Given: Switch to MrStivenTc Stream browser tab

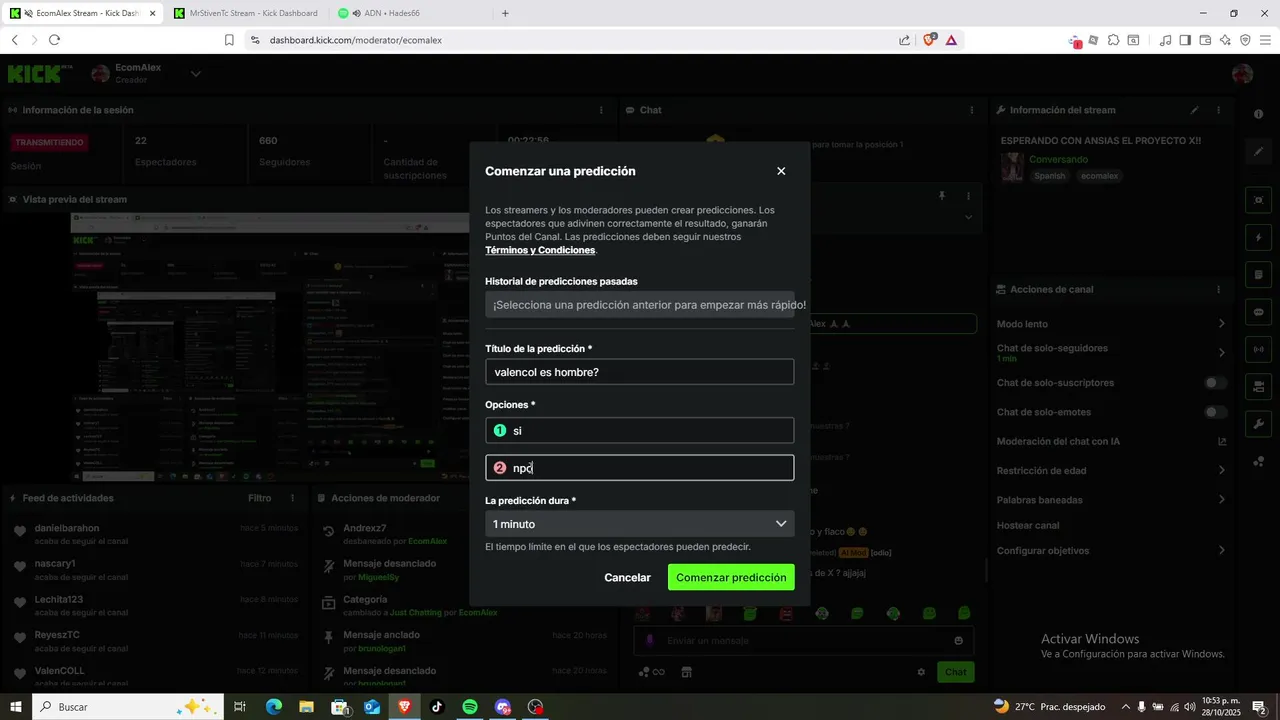Looking at the screenshot, I should click(245, 13).
